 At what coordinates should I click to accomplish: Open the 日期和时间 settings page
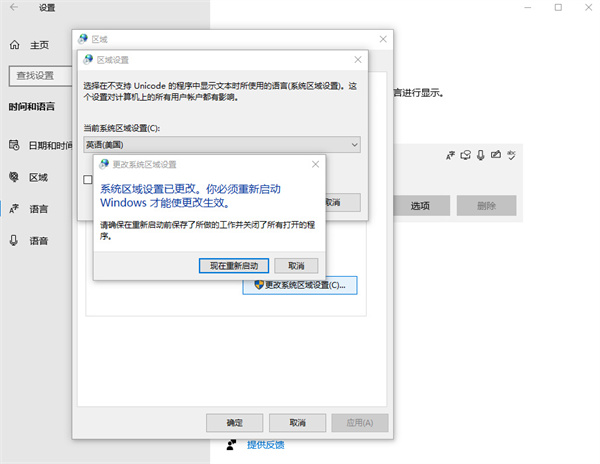pyautogui.click(x=51, y=145)
